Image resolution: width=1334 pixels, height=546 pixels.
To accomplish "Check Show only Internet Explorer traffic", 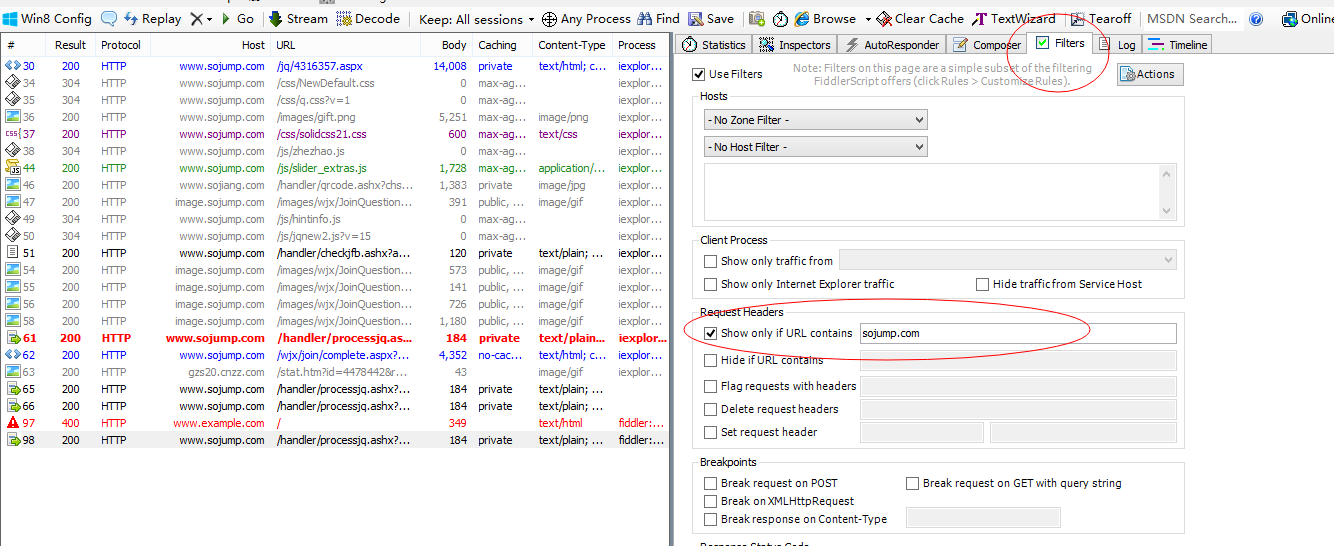I will 711,284.
